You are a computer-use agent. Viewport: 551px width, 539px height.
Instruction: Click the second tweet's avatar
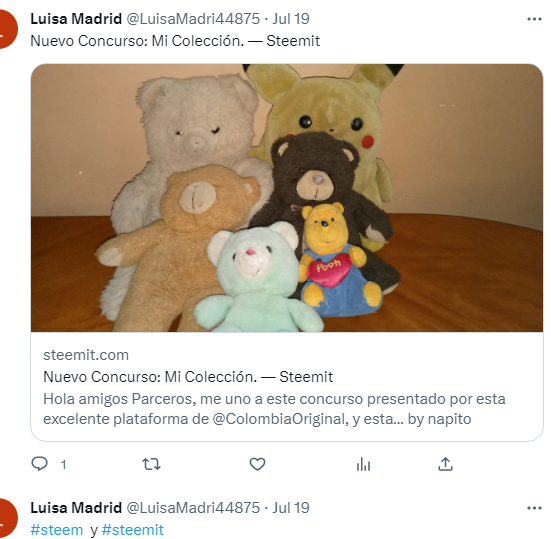pos(7,518)
